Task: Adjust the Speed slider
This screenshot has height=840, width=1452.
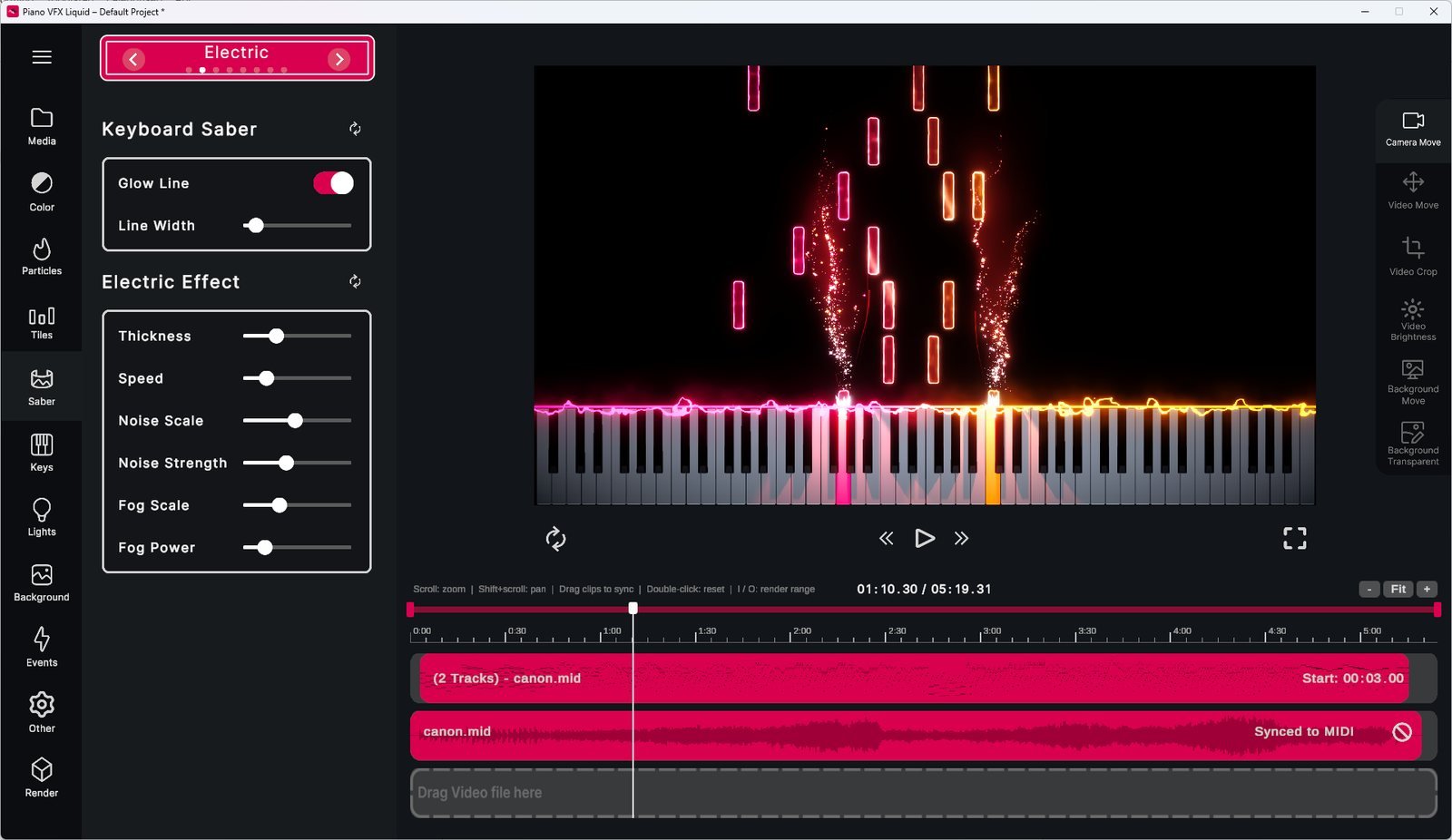Action: pyautogui.click(x=297, y=378)
